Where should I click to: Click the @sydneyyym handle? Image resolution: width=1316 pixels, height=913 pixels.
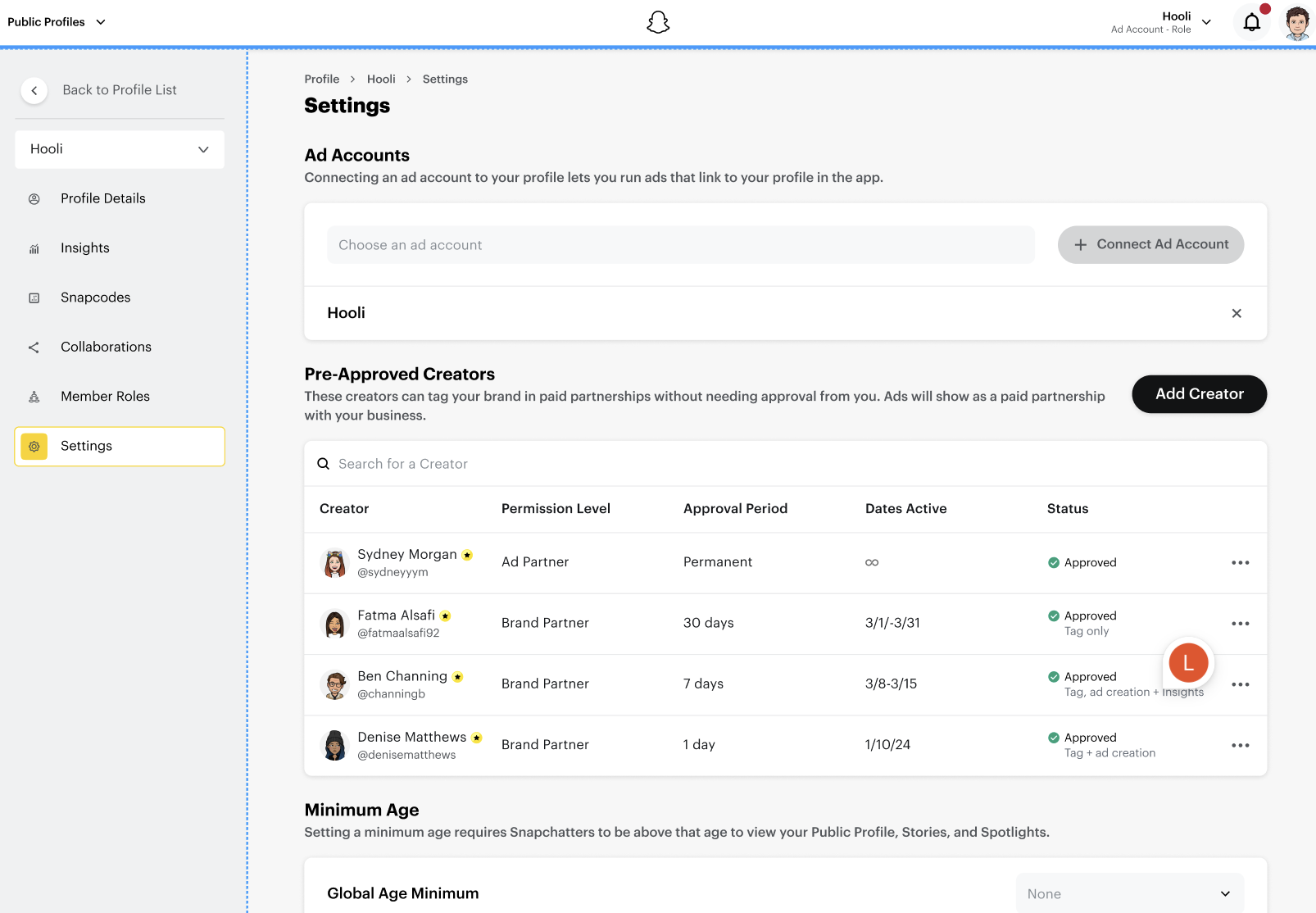coord(393,572)
